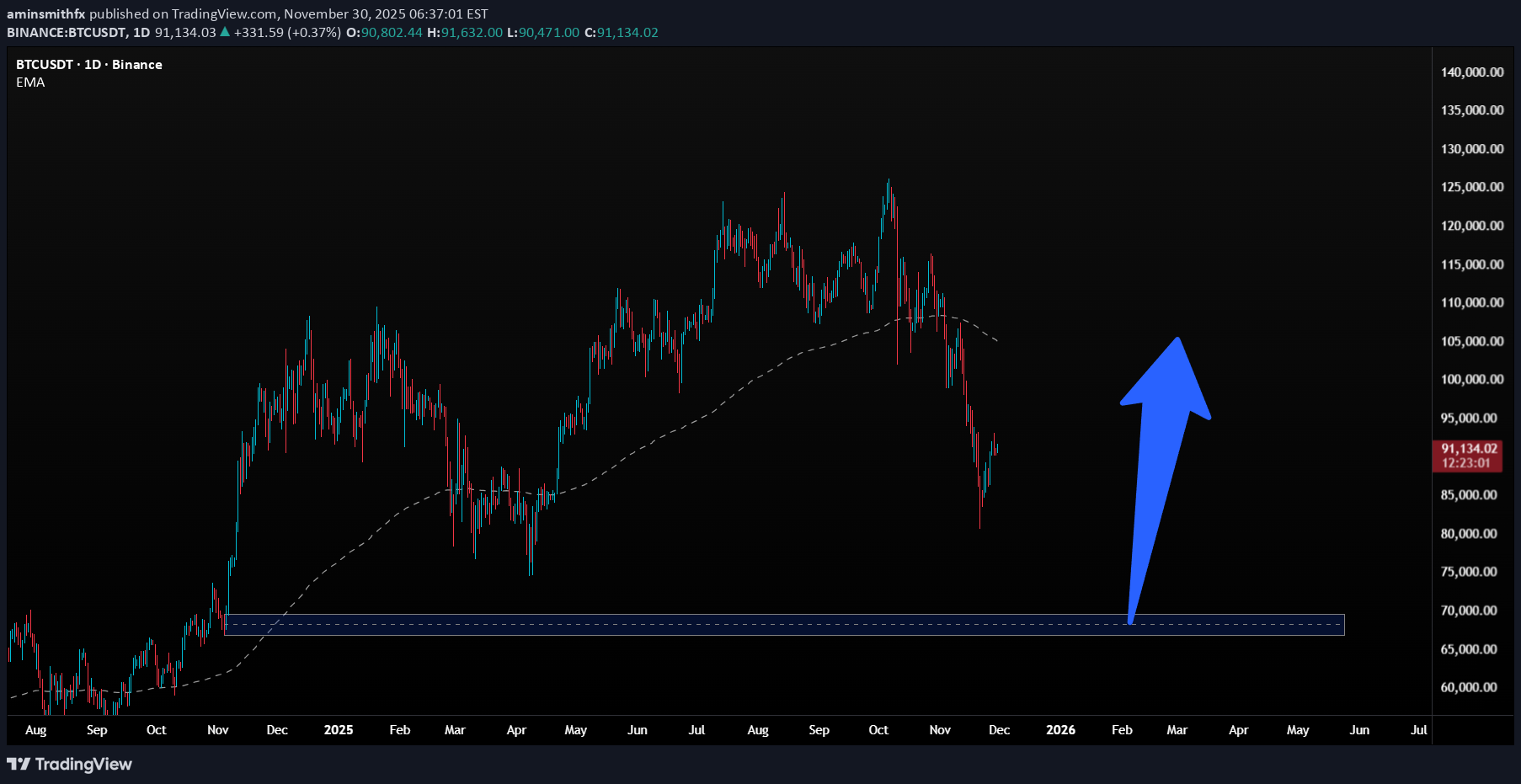Click the low value L:90,471.00
1521x784 pixels.
click(x=543, y=33)
